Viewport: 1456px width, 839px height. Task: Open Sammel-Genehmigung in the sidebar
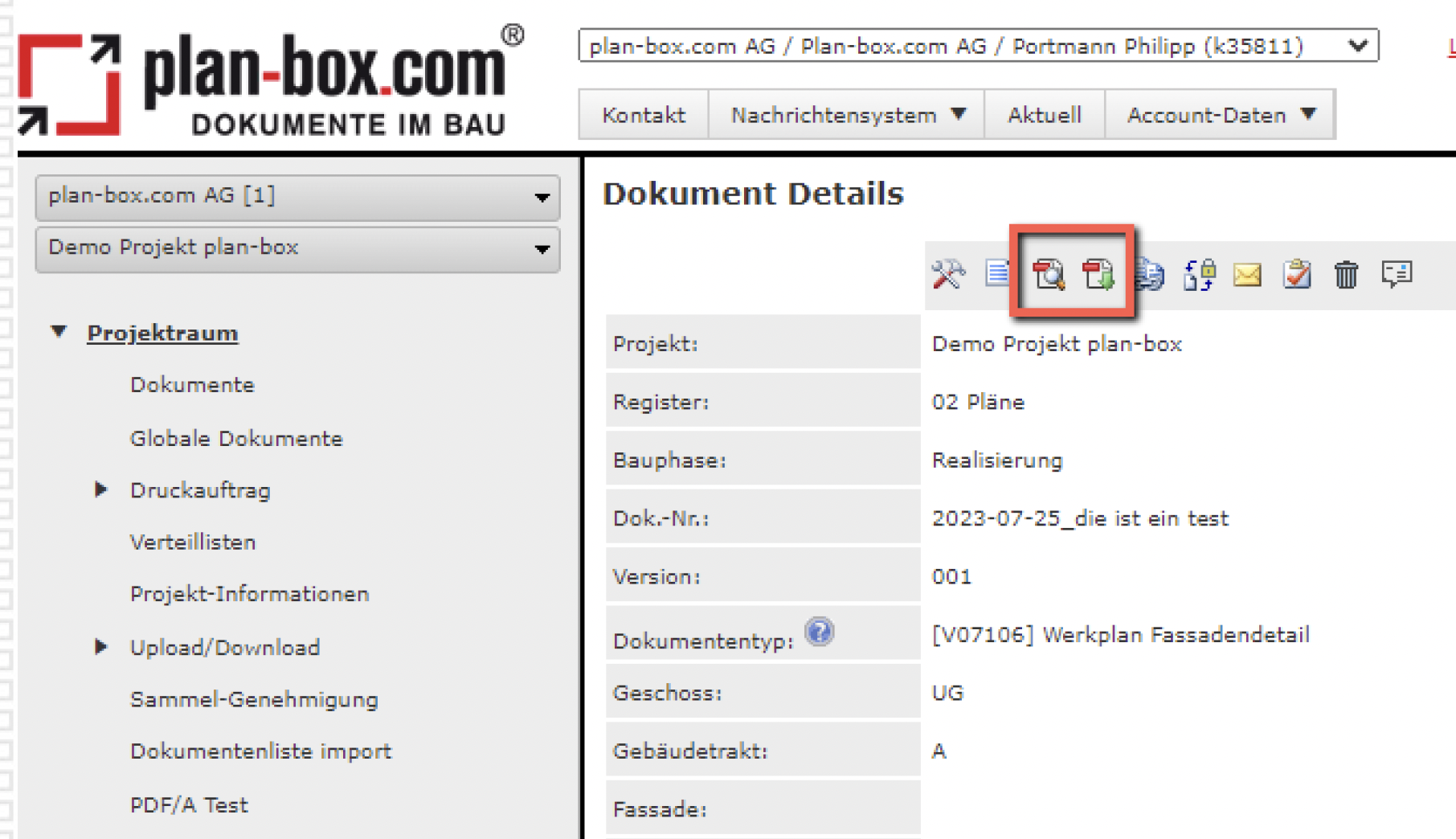pyautogui.click(x=254, y=700)
